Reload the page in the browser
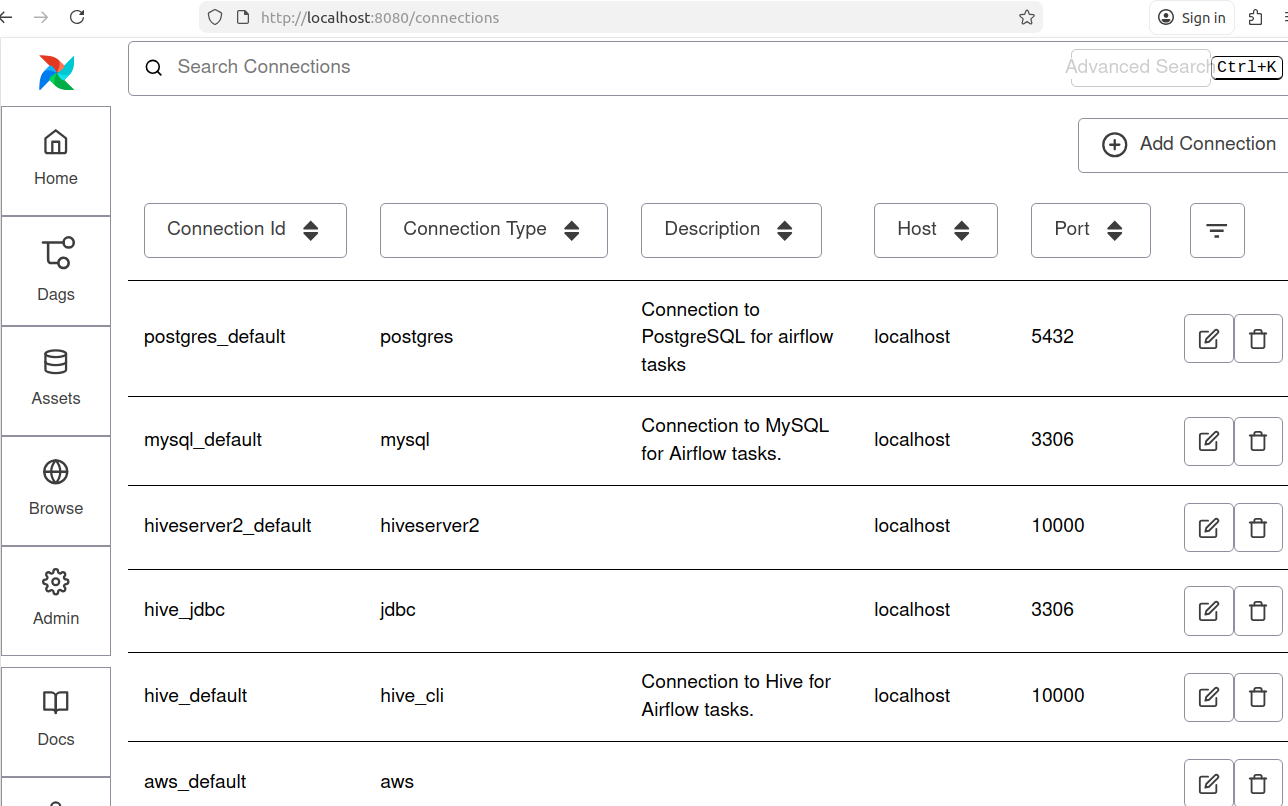1288x806 pixels. (x=77, y=17)
